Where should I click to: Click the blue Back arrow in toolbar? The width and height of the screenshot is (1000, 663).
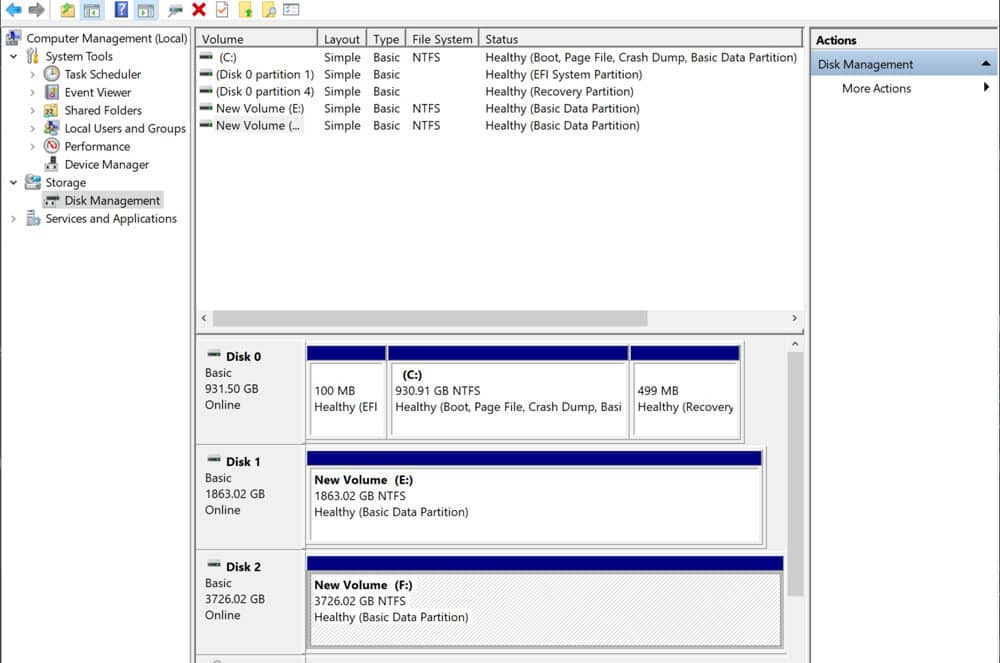point(13,10)
